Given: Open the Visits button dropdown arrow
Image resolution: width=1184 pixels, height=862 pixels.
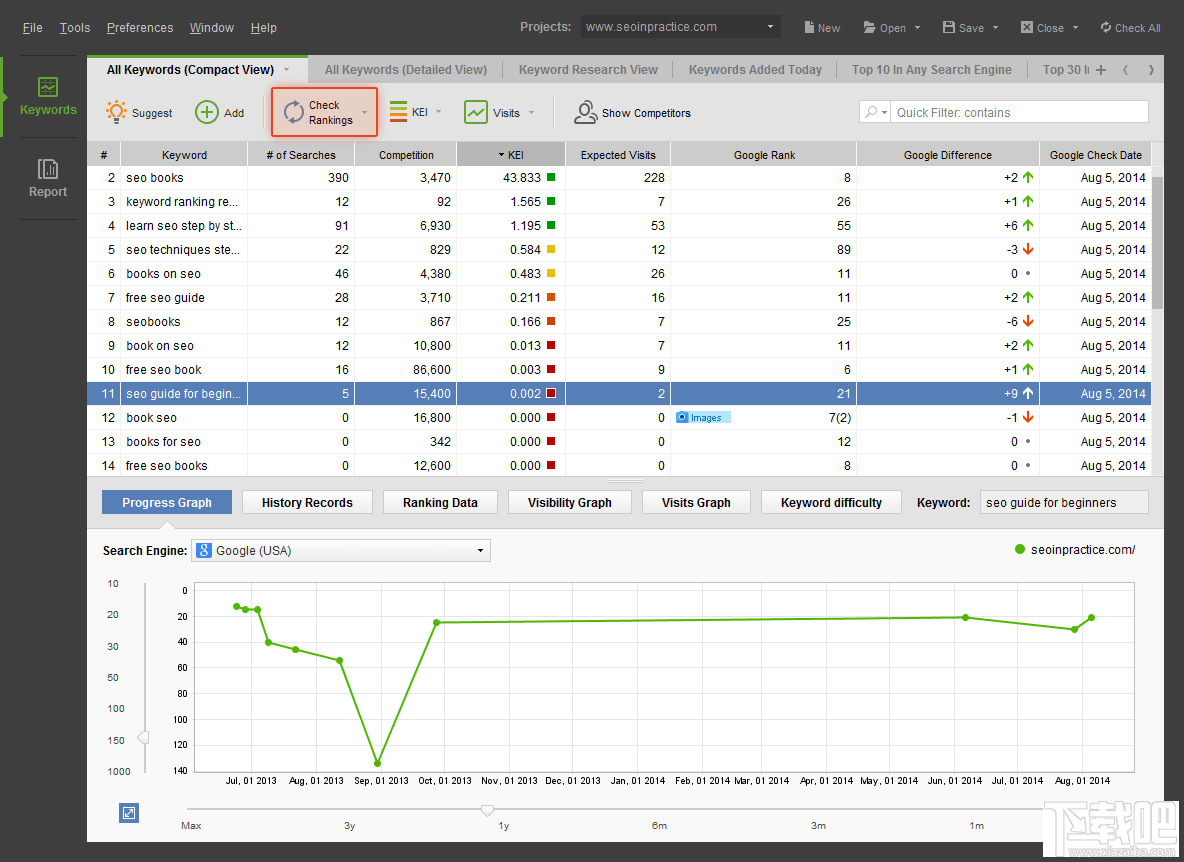Looking at the screenshot, I should 532,112.
